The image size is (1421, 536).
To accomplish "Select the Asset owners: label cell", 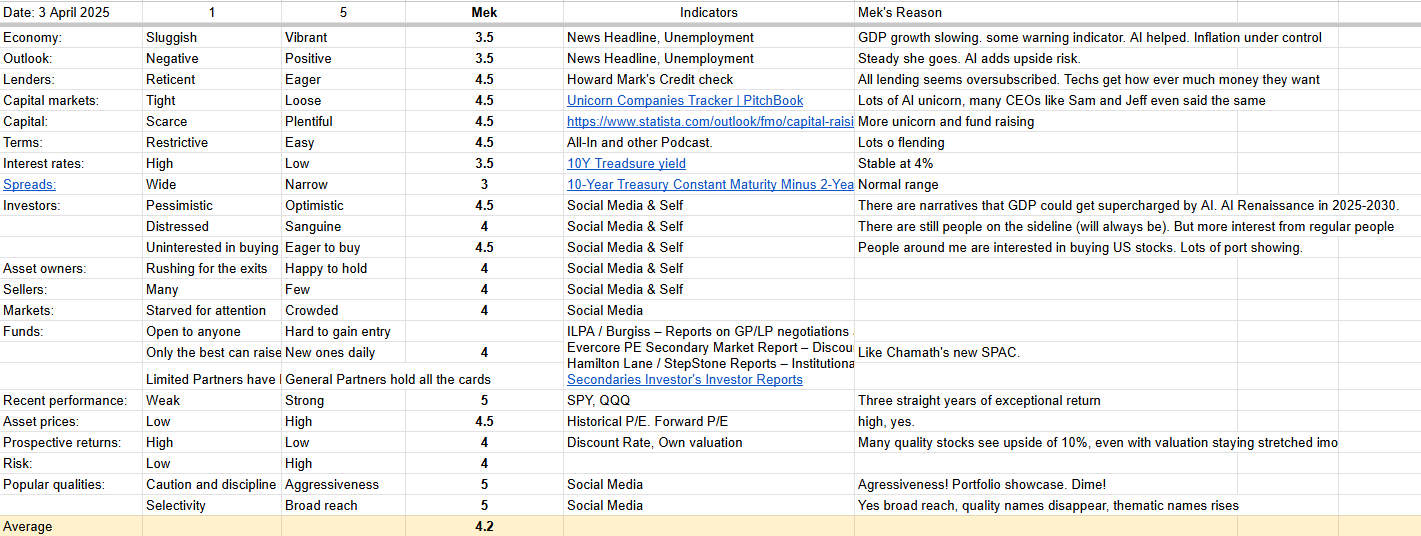I will pos(71,268).
